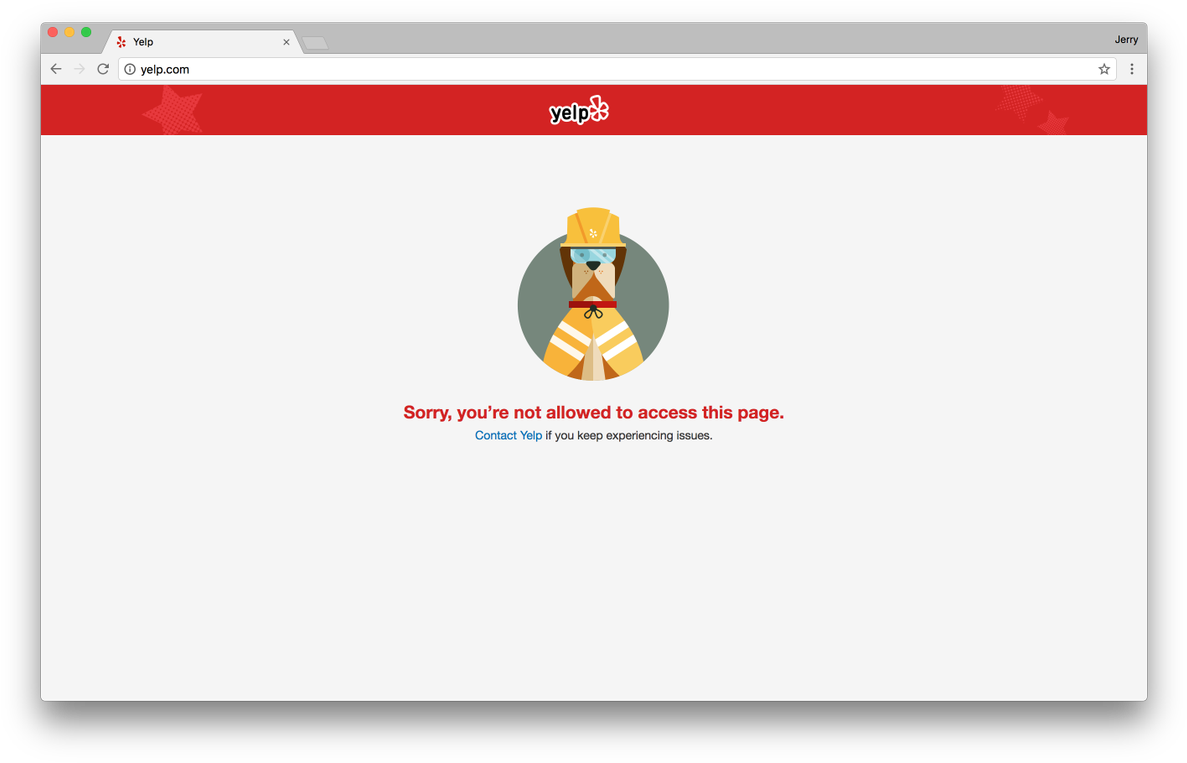
Task: Open the Chrome three-dot menu
Action: tap(1132, 69)
